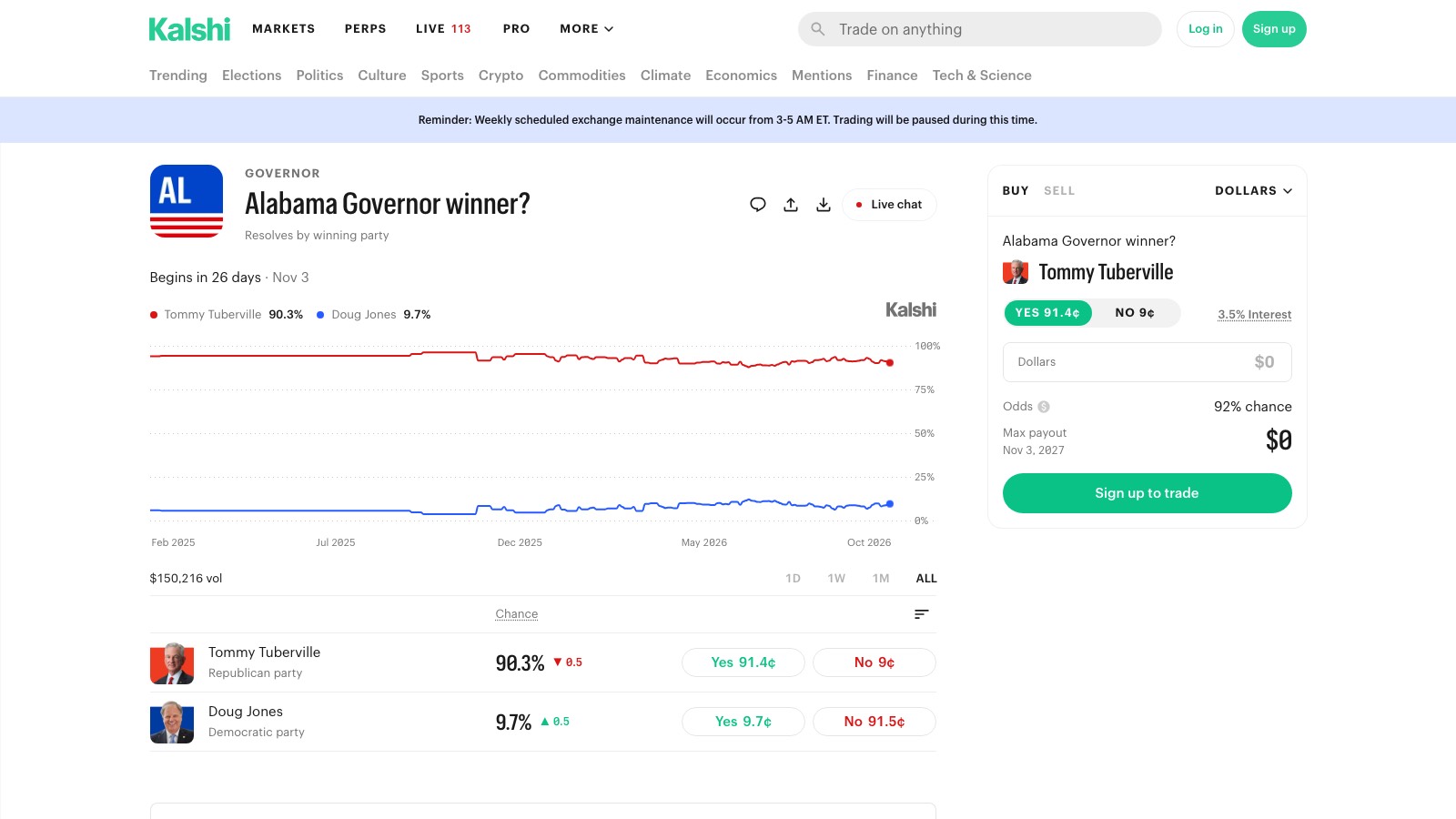Click the Odds info dollar icon

pos(1044,407)
